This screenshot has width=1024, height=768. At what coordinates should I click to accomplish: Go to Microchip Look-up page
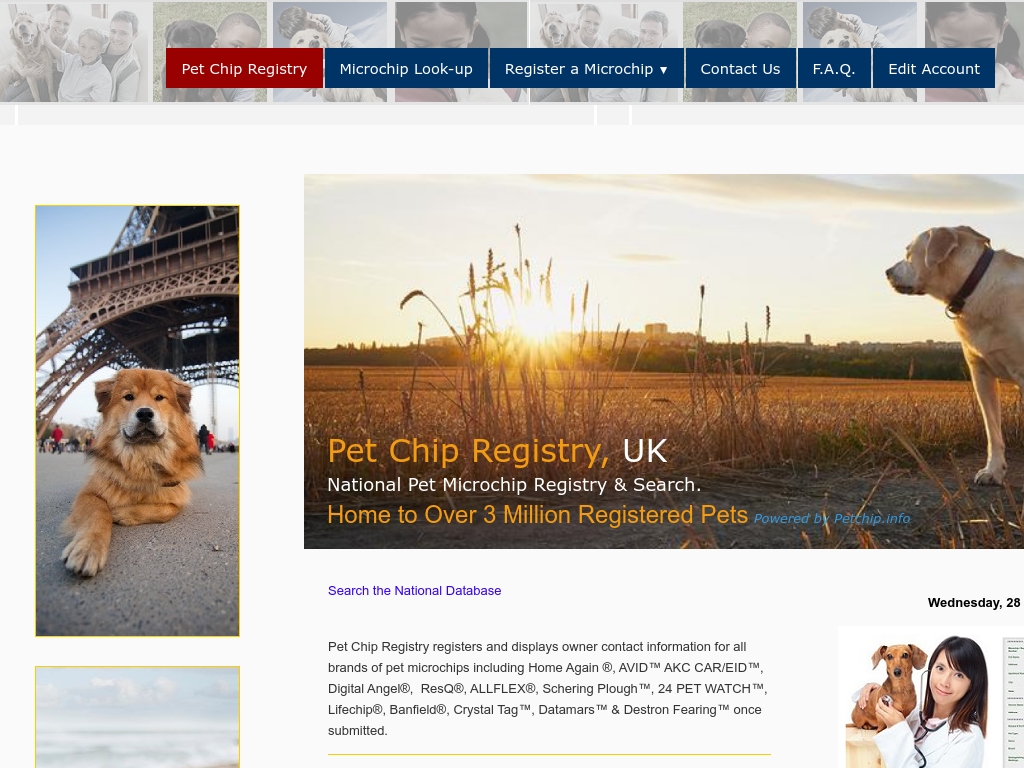tap(406, 68)
